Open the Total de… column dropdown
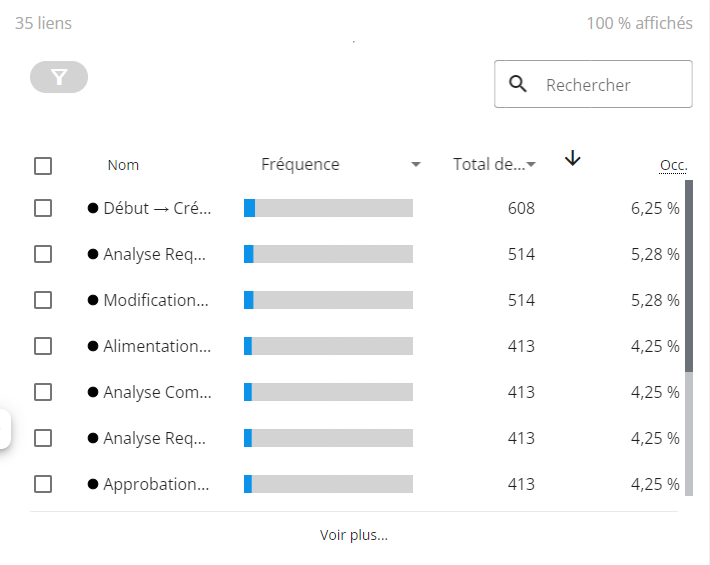The height and width of the screenshot is (565, 710). pos(531,165)
